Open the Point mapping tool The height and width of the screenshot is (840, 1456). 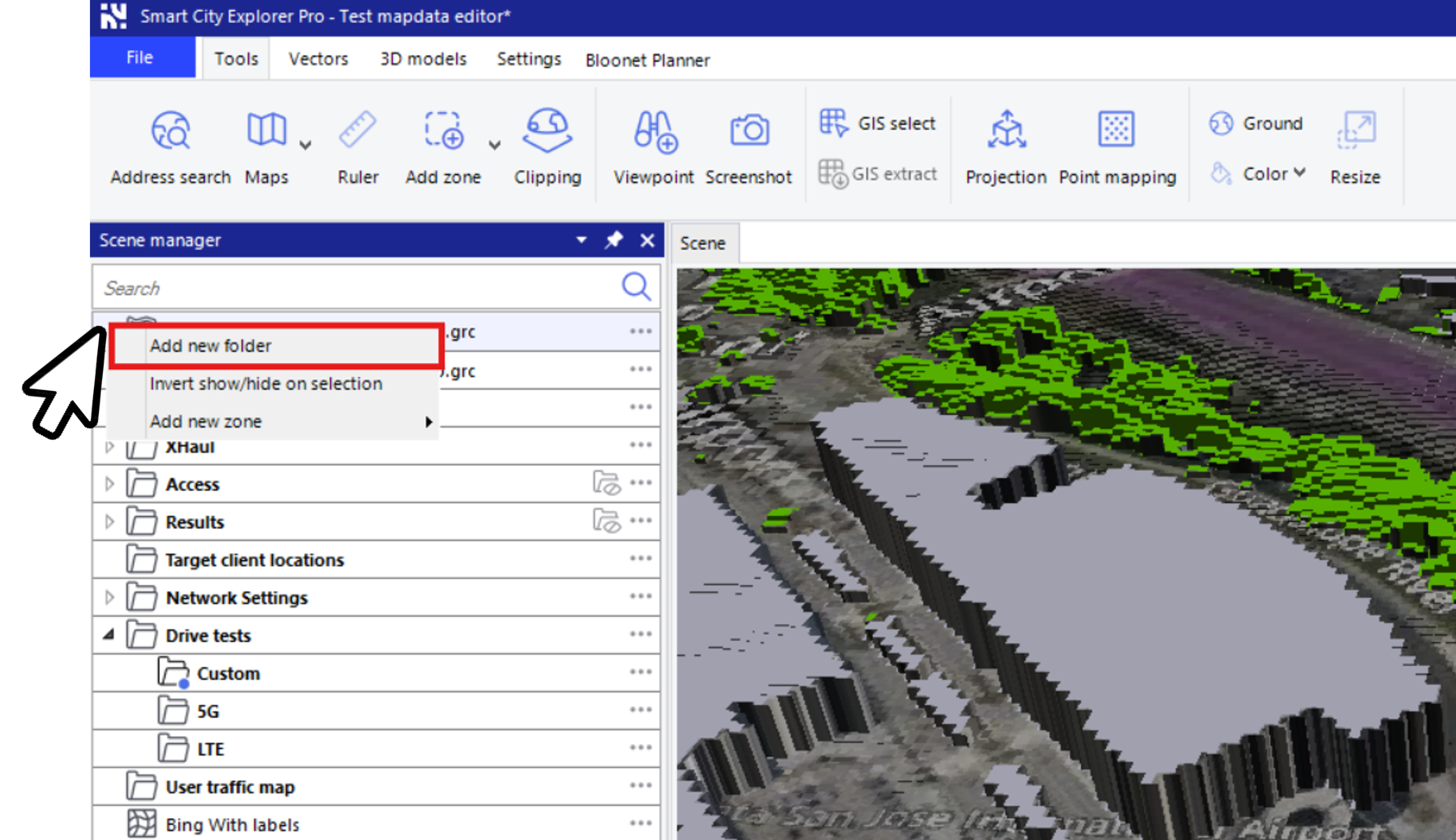(1117, 147)
